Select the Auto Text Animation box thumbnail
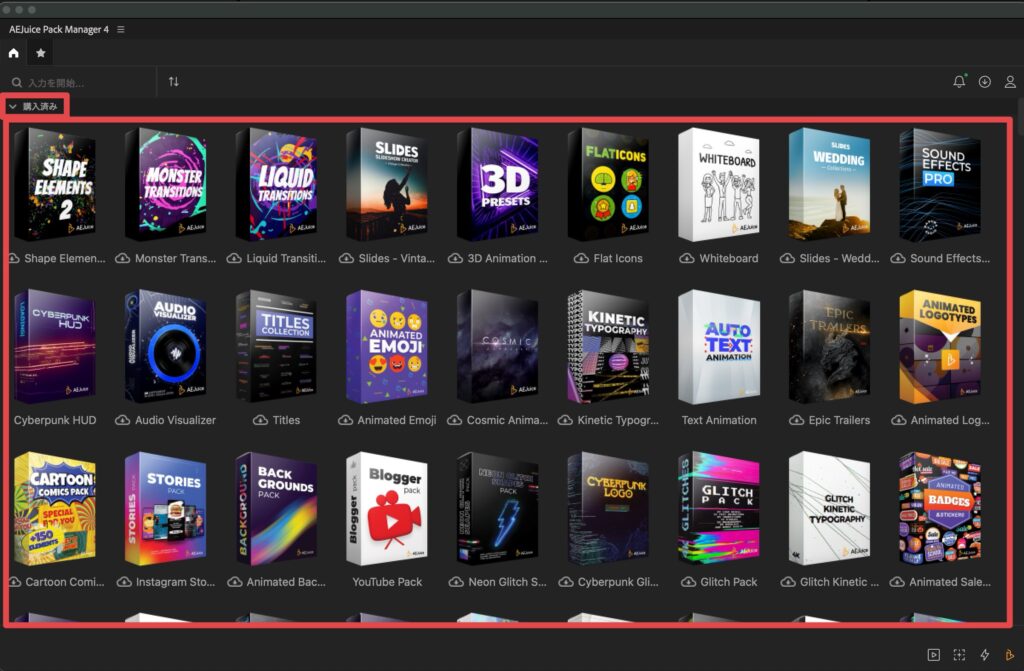This screenshot has height=671, width=1024. (719, 346)
